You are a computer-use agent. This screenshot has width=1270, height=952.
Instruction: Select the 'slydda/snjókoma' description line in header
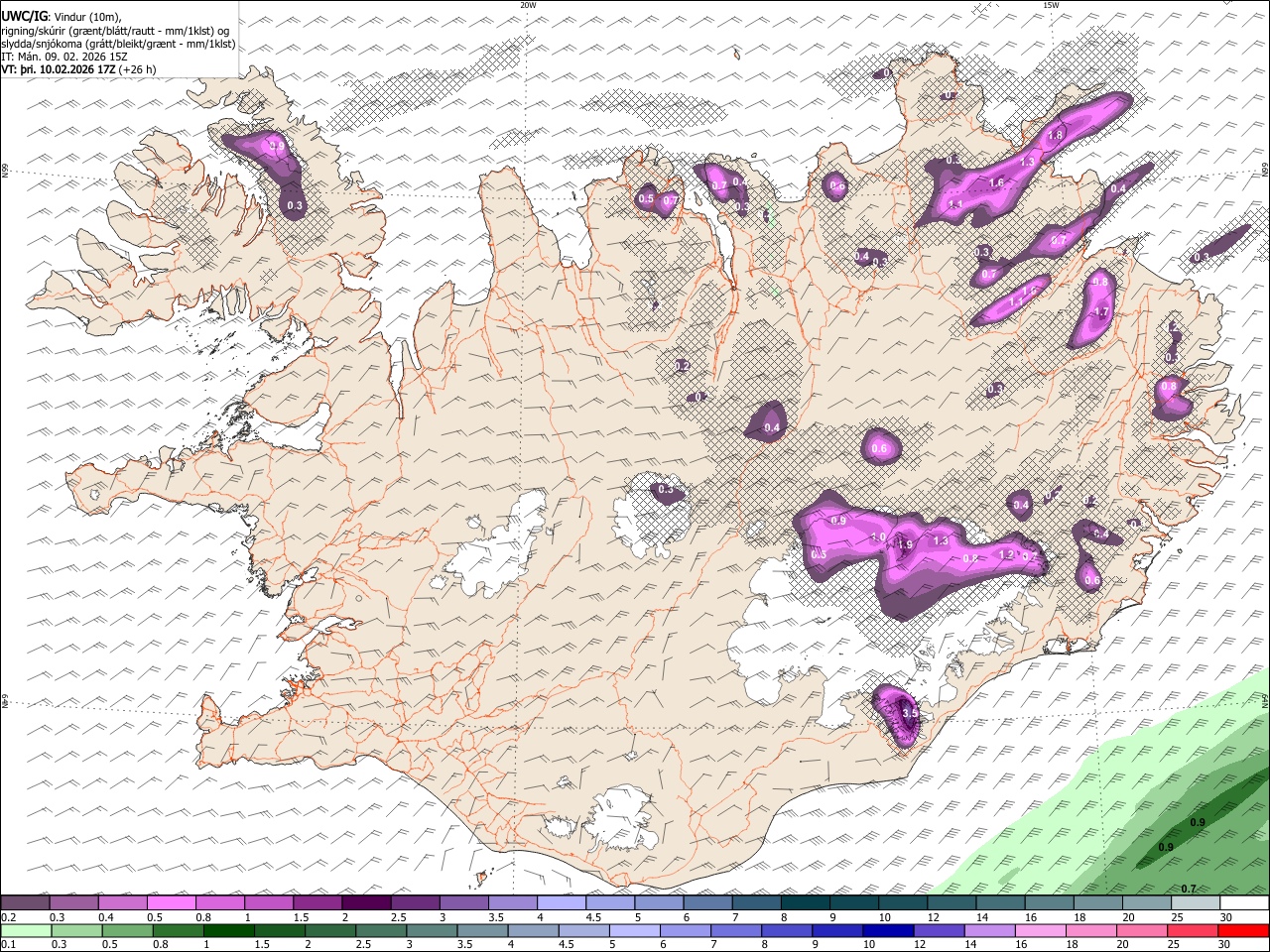[x=118, y=45]
